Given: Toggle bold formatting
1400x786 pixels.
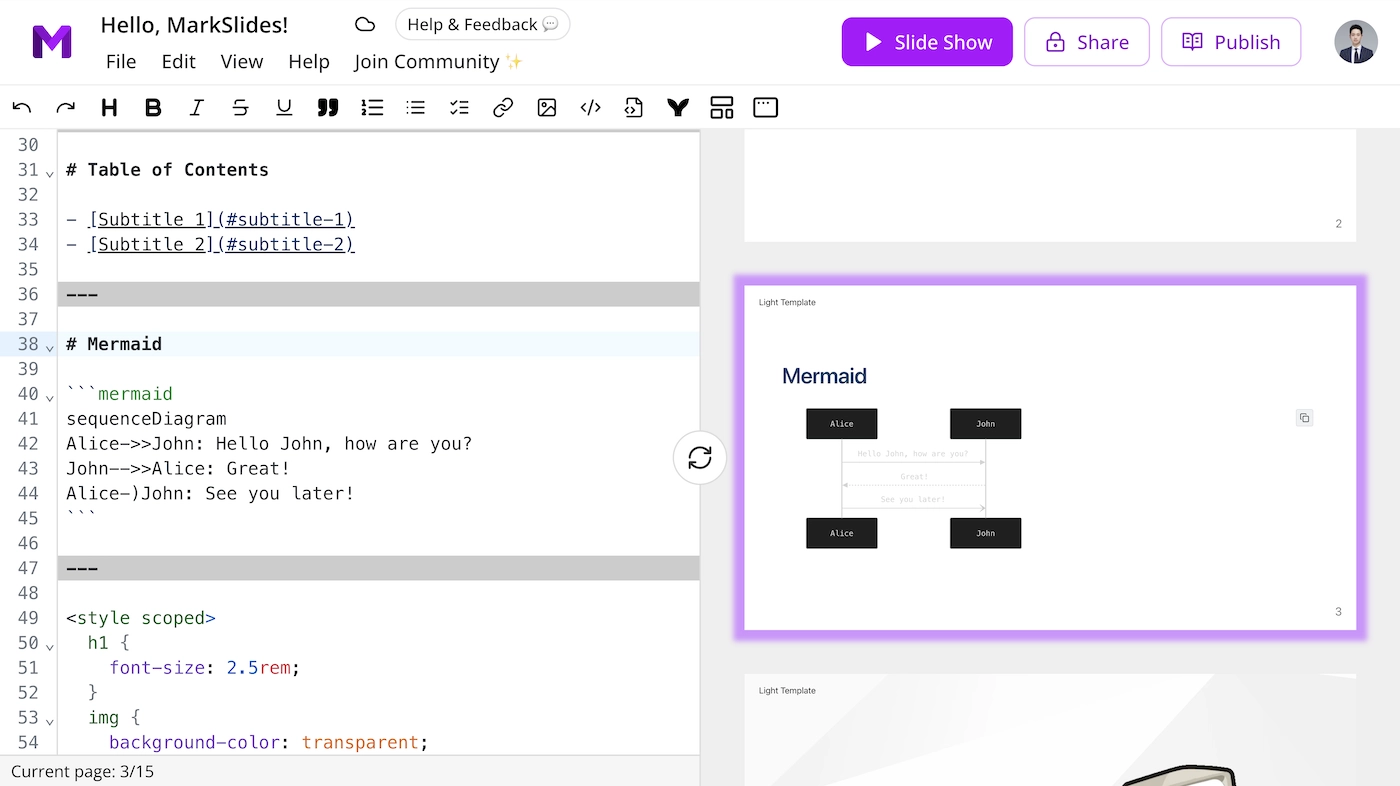Looking at the screenshot, I should pos(153,107).
